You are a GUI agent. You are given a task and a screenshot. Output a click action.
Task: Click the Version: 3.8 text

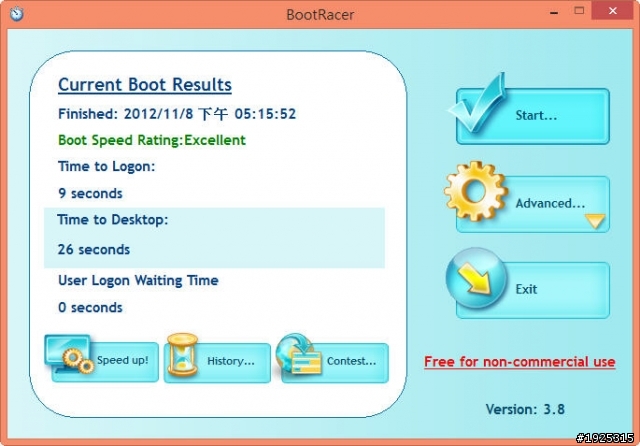tap(525, 409)
